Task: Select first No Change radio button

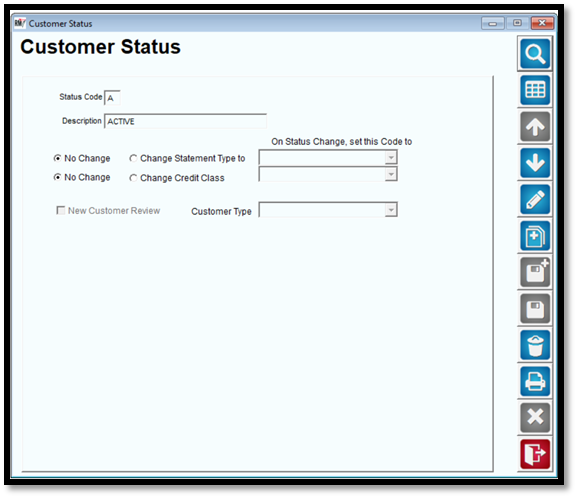Action: click(57, 158)
